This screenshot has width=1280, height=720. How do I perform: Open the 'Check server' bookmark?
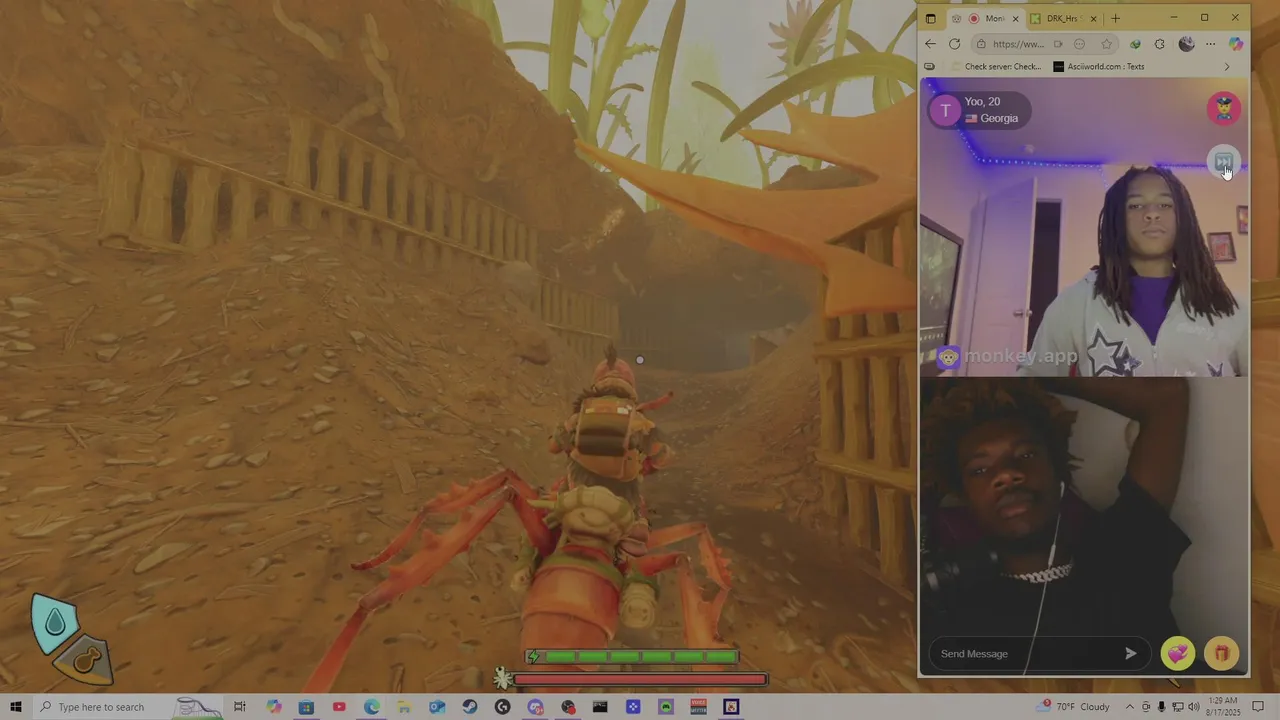(996, 67)
